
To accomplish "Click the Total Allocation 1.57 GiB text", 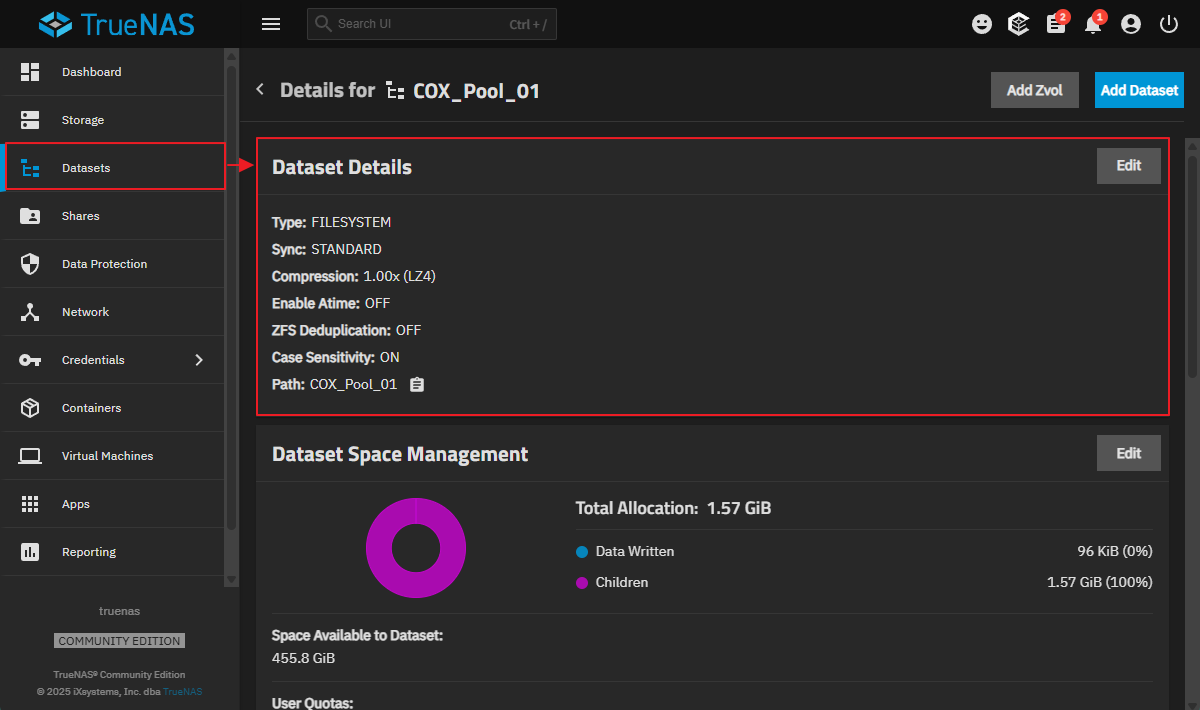I will point(673,508).
